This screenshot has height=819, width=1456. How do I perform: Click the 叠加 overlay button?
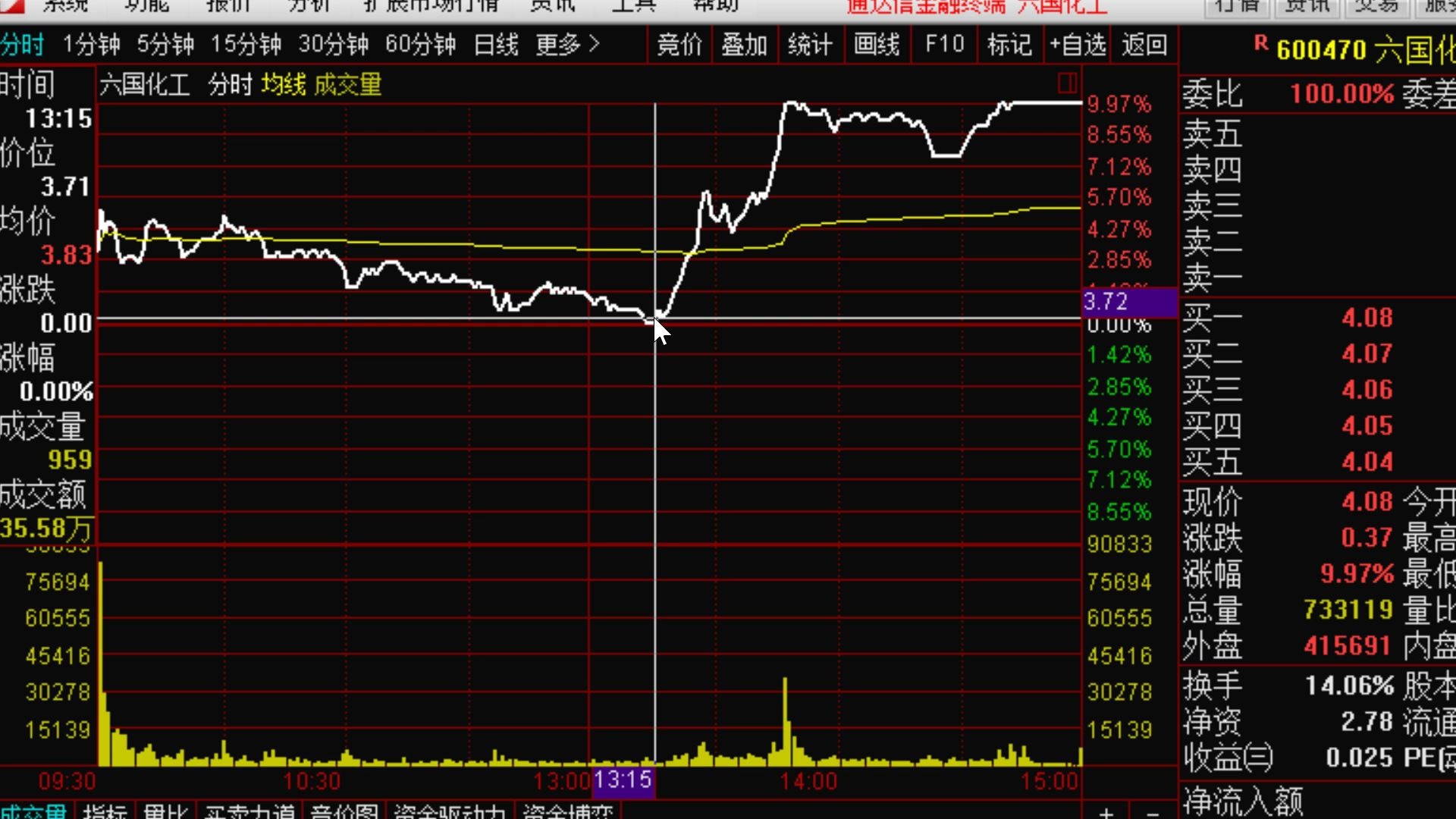(x=744, y=45)
